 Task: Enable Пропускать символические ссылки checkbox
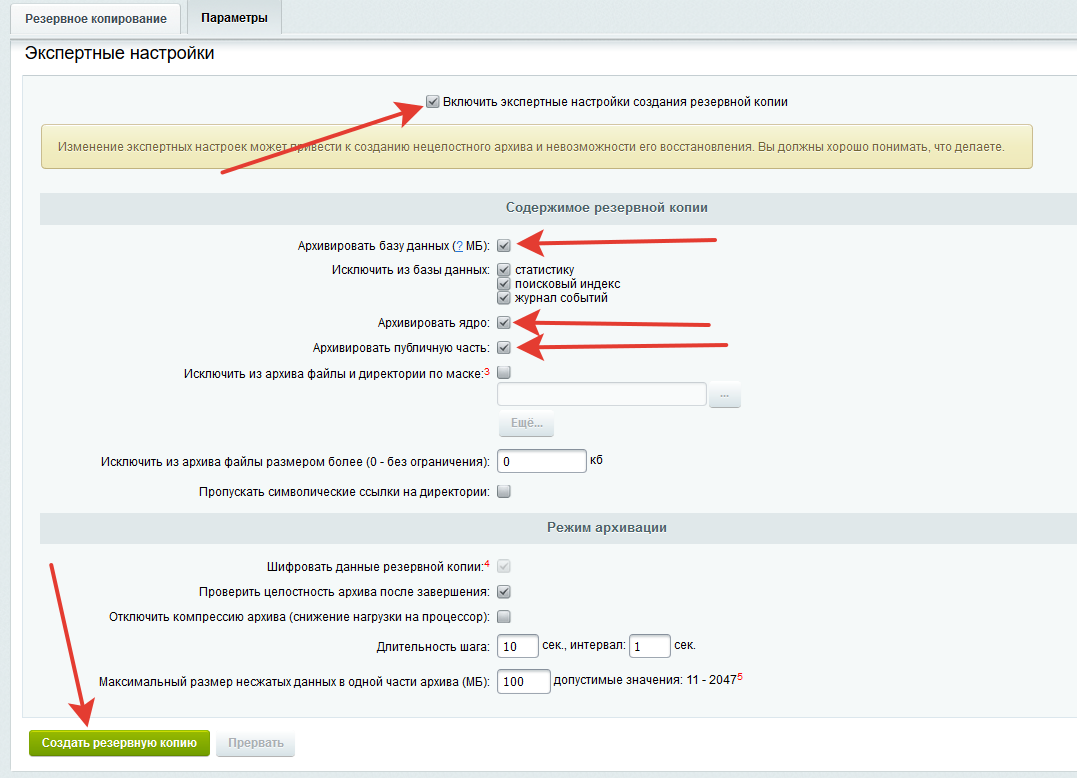click(x=504, y=491)
